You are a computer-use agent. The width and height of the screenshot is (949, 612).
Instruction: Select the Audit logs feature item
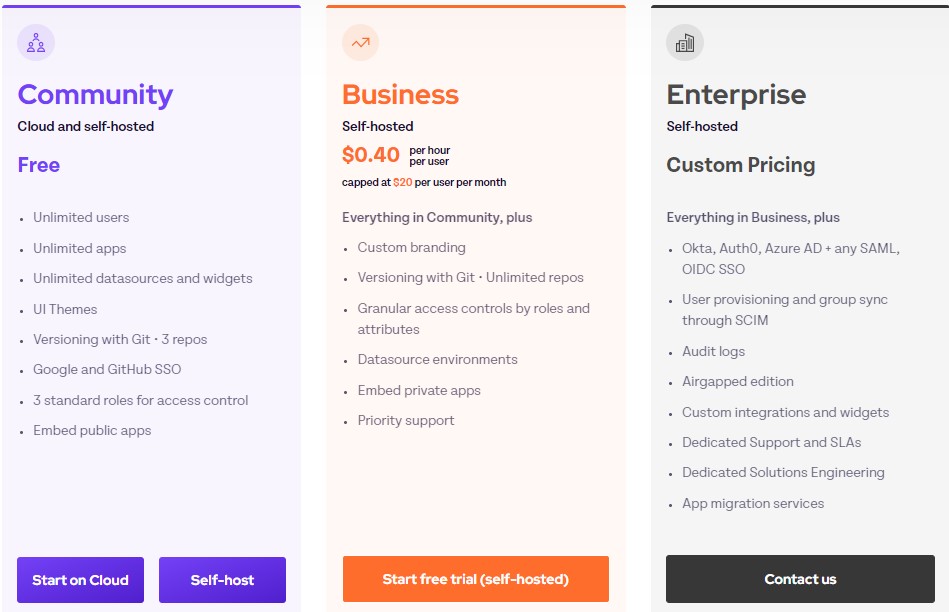(714, 351)
